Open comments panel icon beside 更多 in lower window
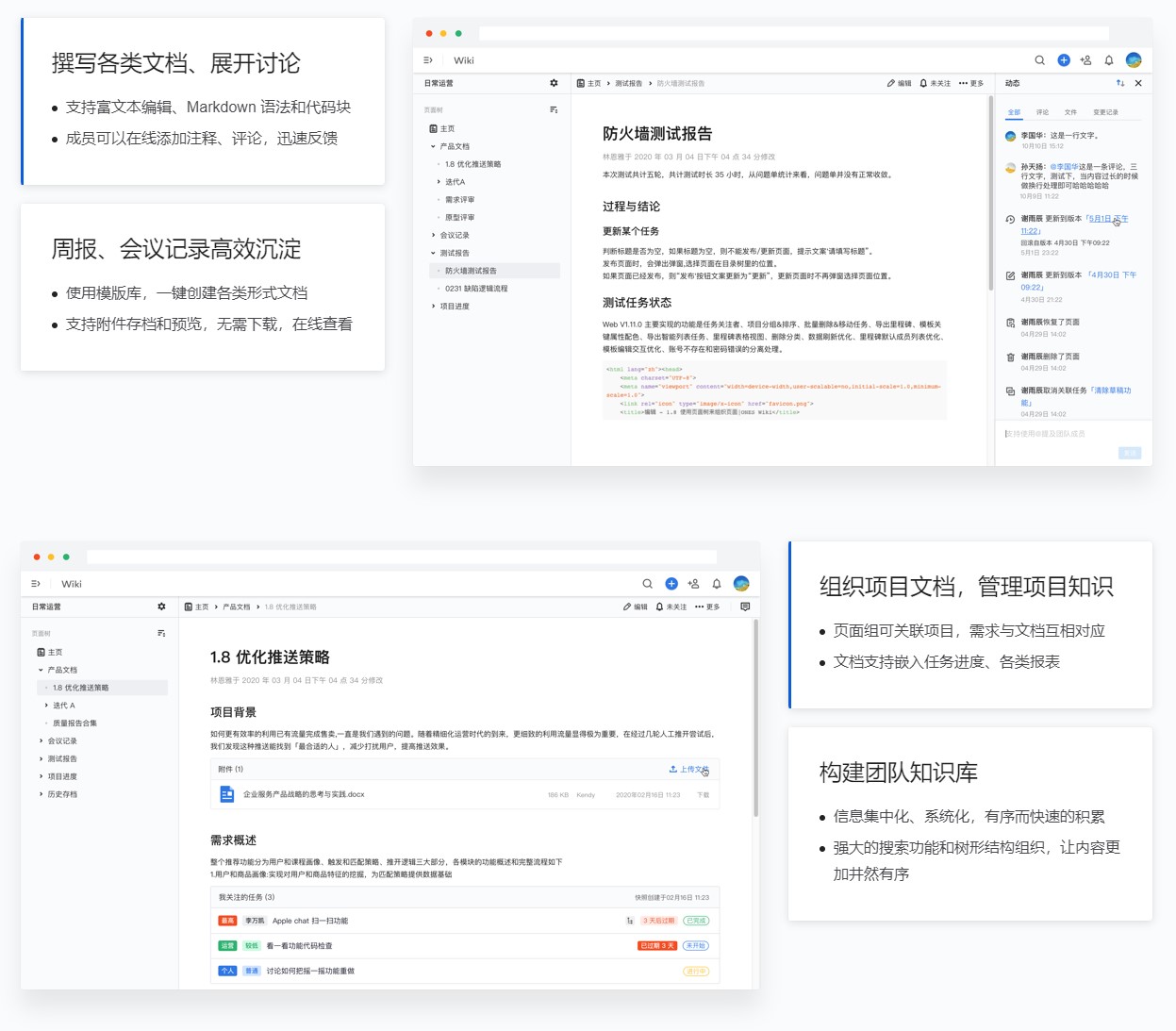Viewport: 1176px width, 1031px height. point(745,607)
